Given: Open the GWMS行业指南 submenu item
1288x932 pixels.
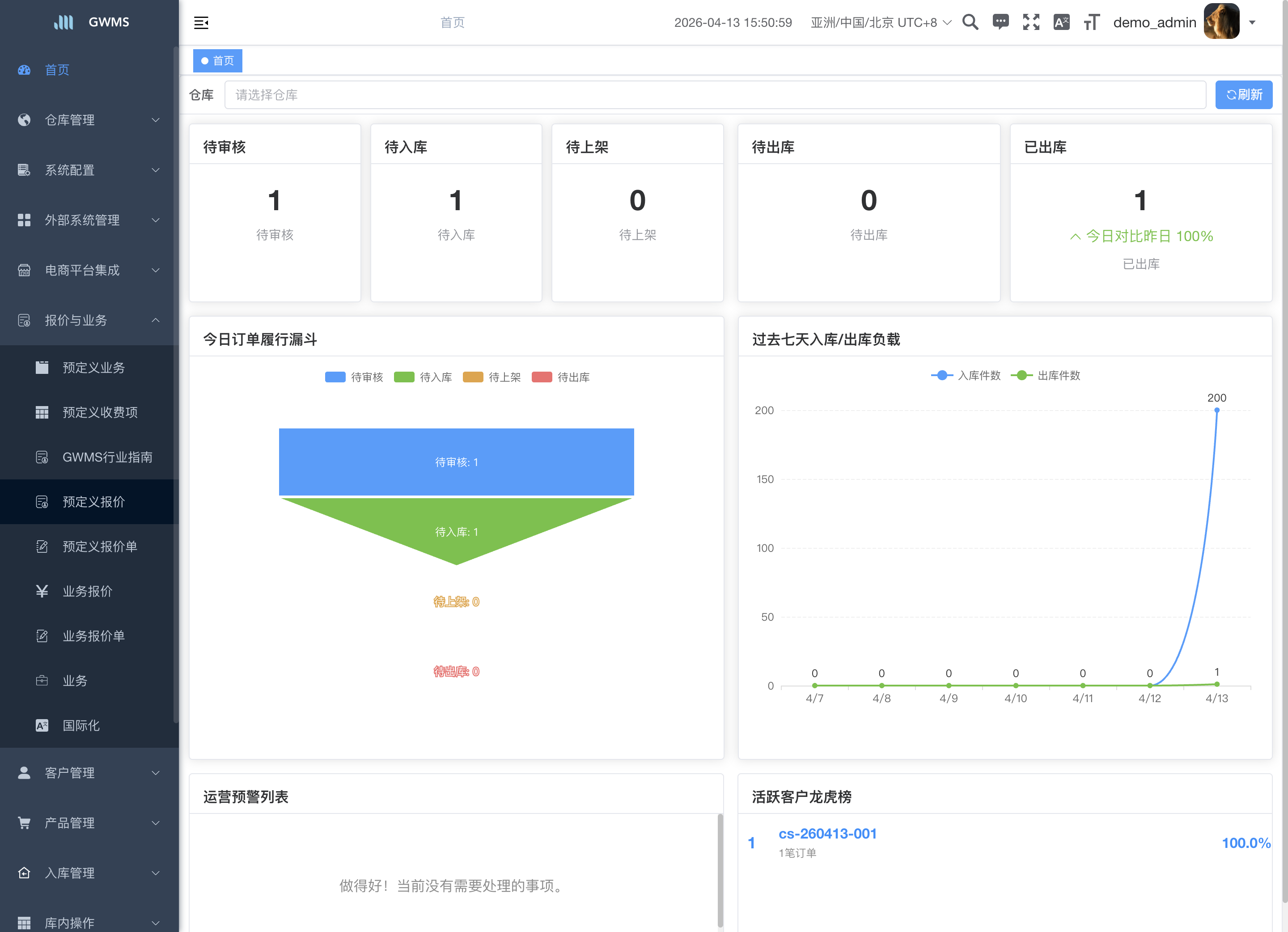Looking at the screenshot, I should (89, 457).
